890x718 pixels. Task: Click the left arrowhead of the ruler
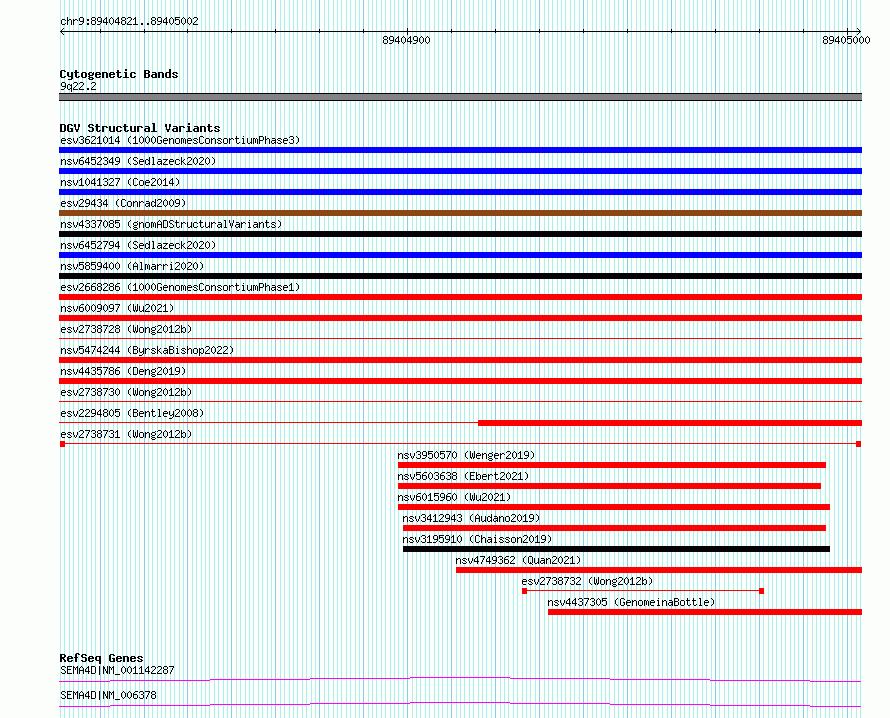[x=62, y=31]
